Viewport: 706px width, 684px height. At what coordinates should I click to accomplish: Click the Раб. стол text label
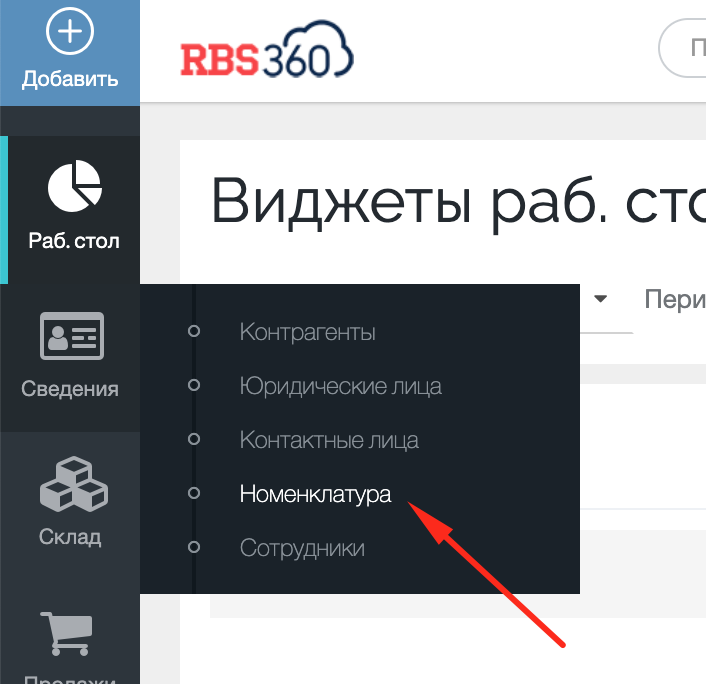pyautogui.click(x=74, y=241)
